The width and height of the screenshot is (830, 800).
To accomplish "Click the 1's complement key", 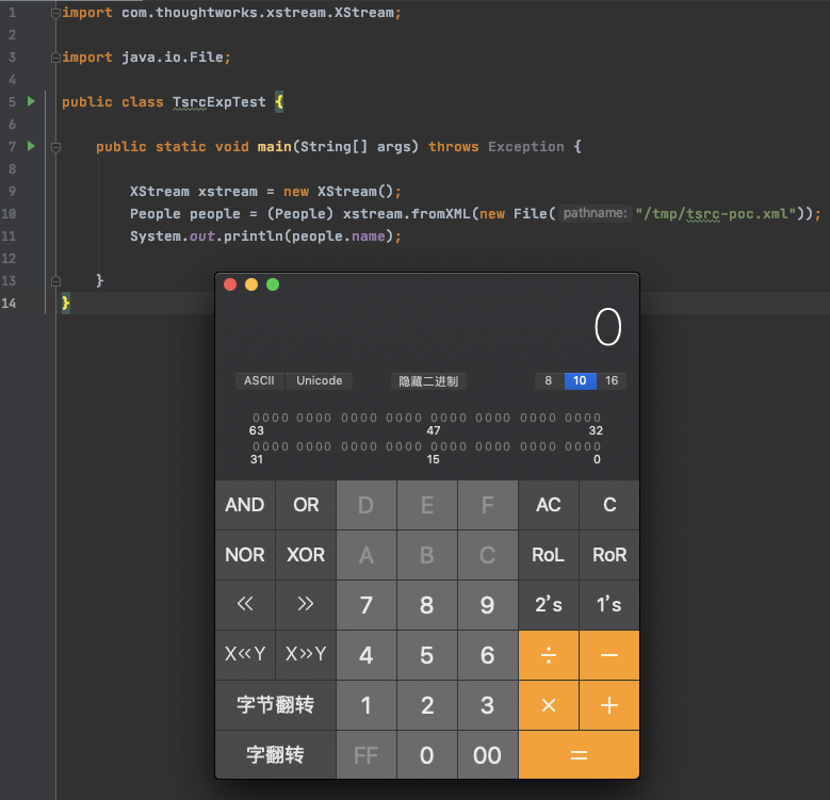I will tap(609, 604).
